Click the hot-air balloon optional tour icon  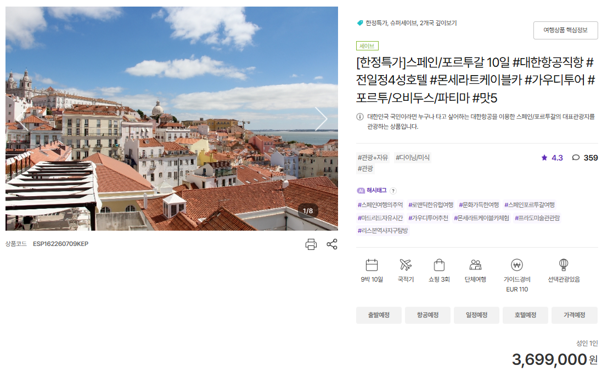[x=563, y=265]
